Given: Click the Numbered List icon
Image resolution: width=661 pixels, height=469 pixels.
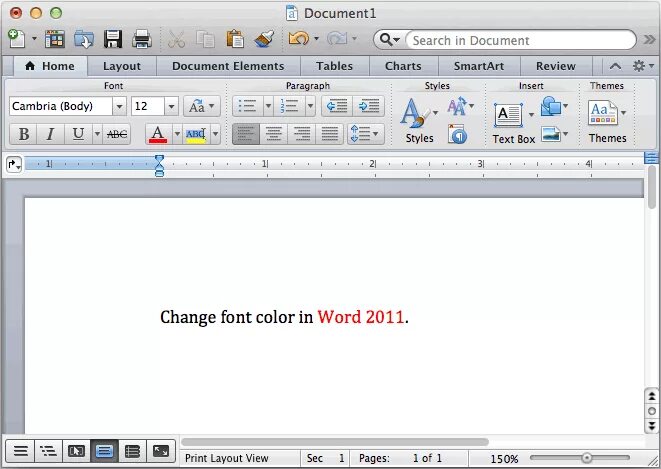Looking at the screenshot, I should 290,106.
